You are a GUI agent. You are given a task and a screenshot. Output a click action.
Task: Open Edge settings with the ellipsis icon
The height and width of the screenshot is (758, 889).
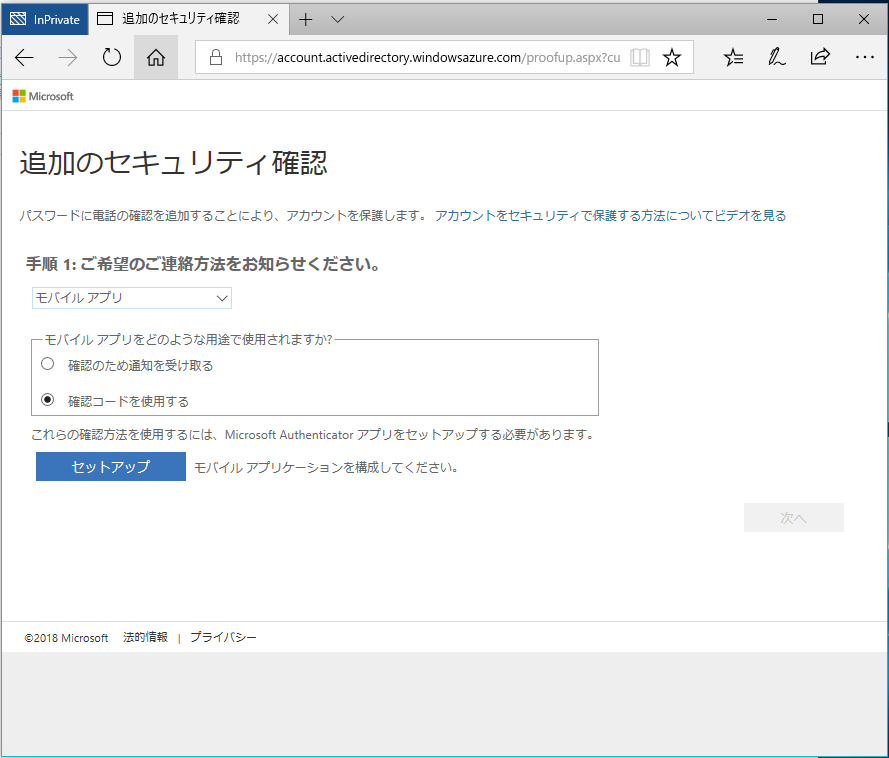864,57
